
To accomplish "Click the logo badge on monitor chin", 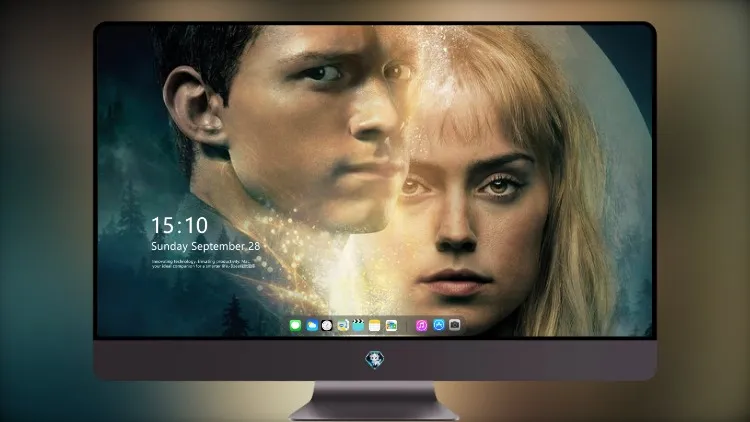I will 375,359.
